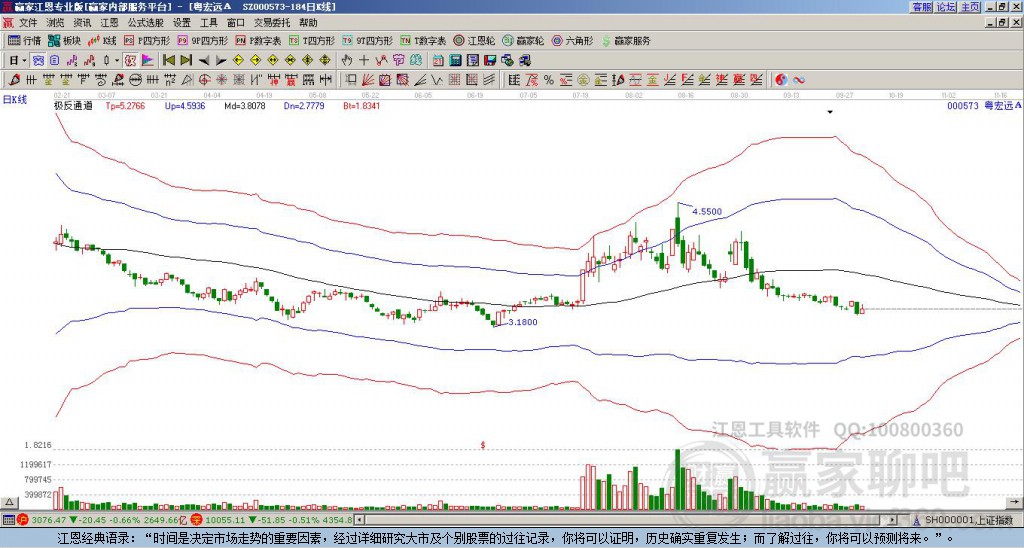Click the red triangle indicator panel toggle
1024x548 pixels.
[10, 502]
